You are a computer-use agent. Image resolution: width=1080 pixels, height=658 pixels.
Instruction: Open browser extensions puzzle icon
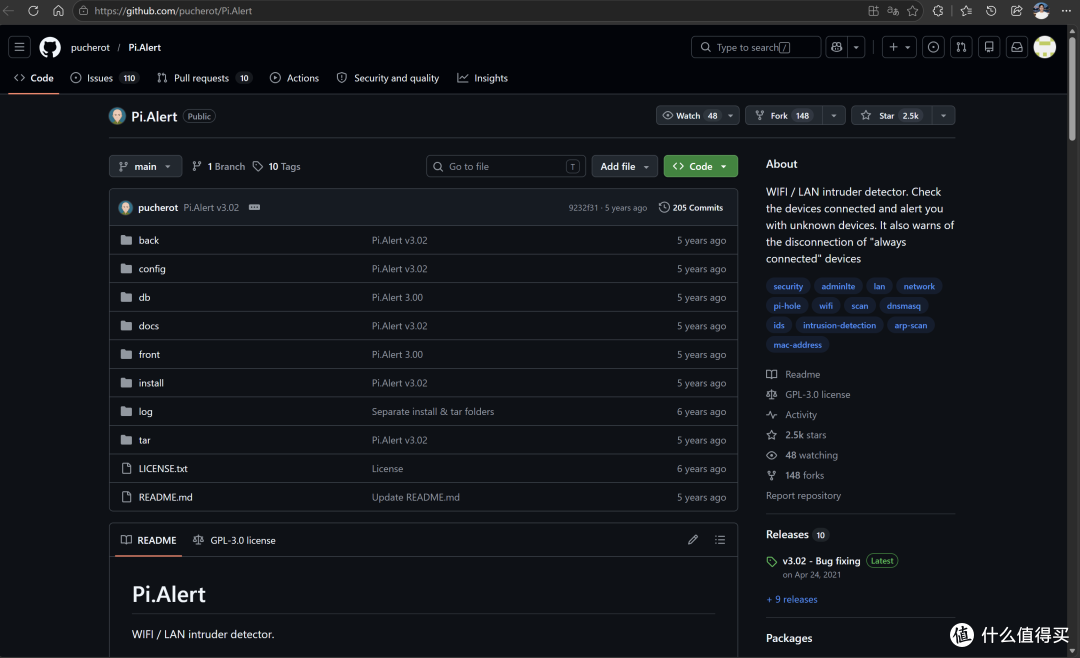pyautogui.click(x=938, y=10)
